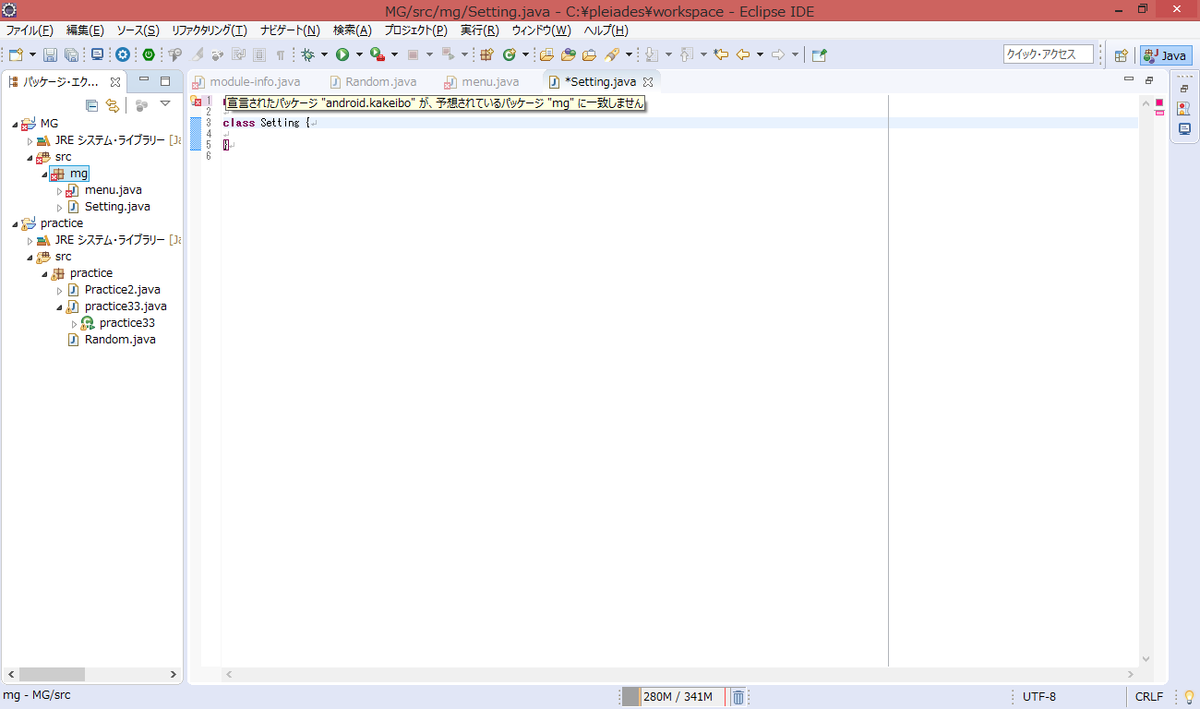Toggle Link with Editor in Package Explorer
1200x709 pixels.
(x=113, y=105)
